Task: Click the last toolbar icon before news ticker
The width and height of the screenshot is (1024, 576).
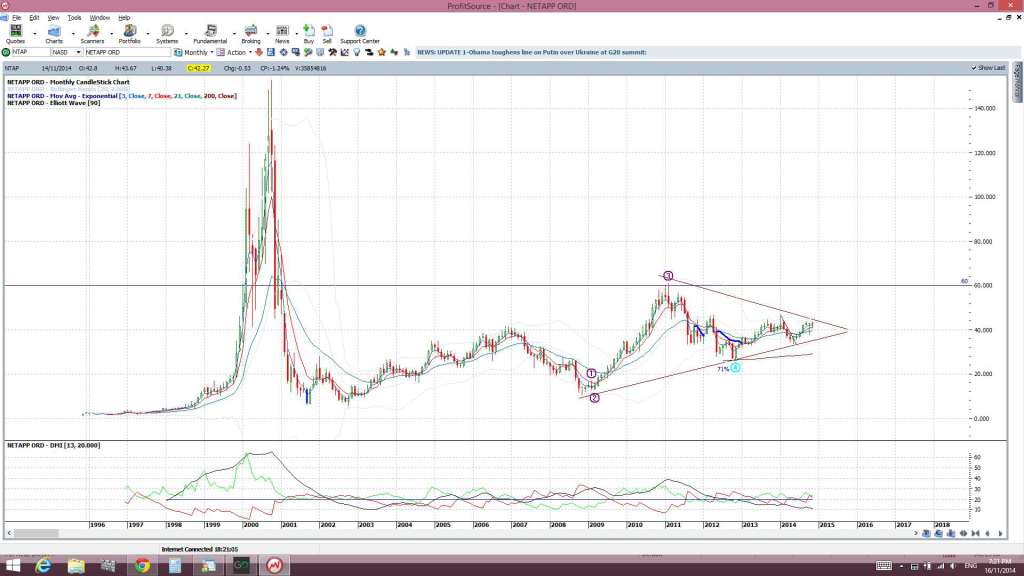Action: [407, 52]
